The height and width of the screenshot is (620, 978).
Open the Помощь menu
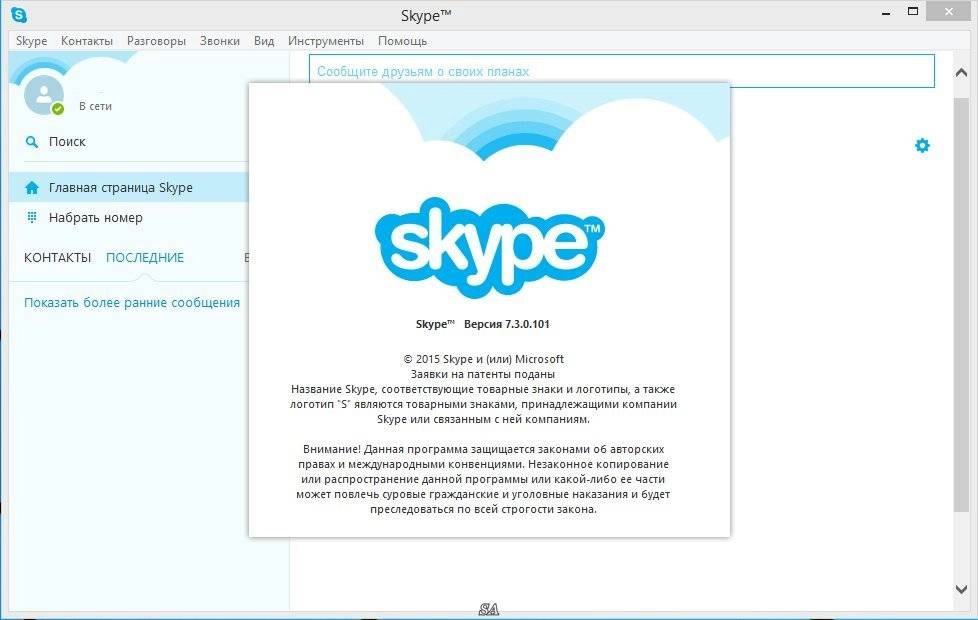[x=402, y=41]
